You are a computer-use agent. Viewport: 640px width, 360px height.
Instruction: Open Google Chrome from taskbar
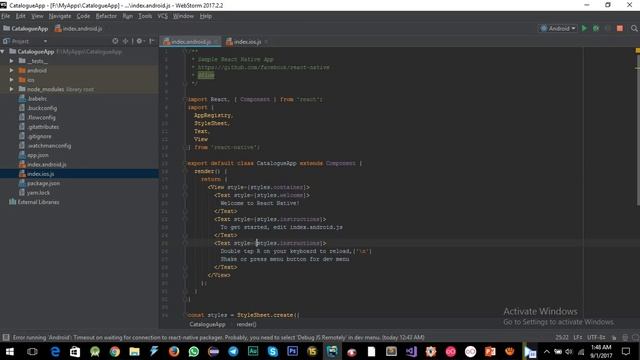point(115,351)
